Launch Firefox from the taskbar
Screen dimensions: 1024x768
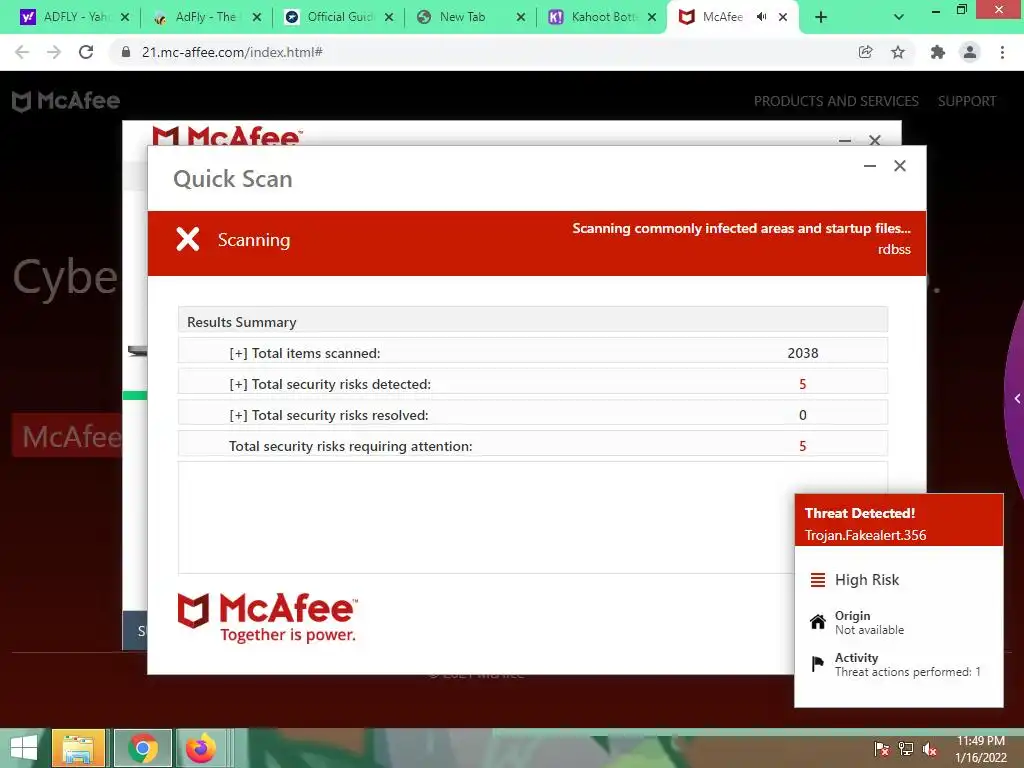(x=201, y=748)
